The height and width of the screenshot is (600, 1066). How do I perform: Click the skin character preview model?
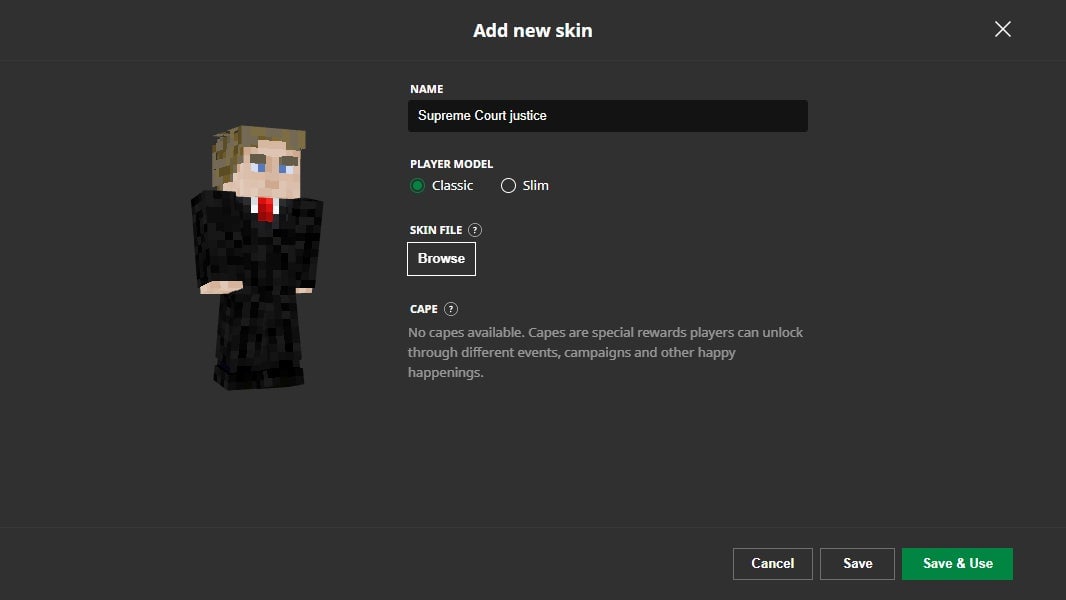(x=258, y=260)
